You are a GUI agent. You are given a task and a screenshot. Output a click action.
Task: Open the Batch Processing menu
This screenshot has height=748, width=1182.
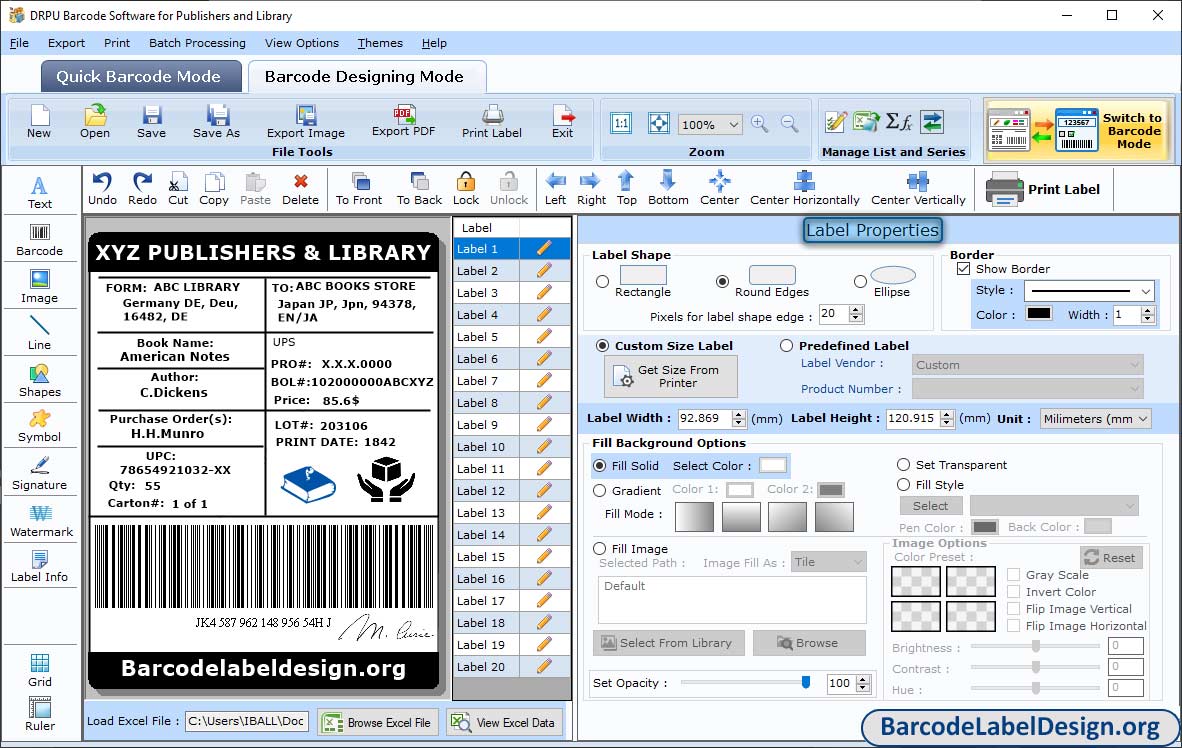(197, 43)
